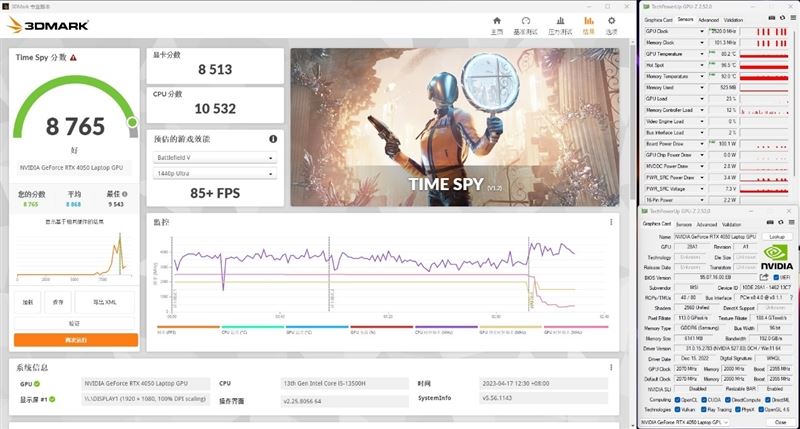800x429 pixels.
Task: Open hamburger menu in GPU-Z Sensors window
Action: [x=793, y=18]
